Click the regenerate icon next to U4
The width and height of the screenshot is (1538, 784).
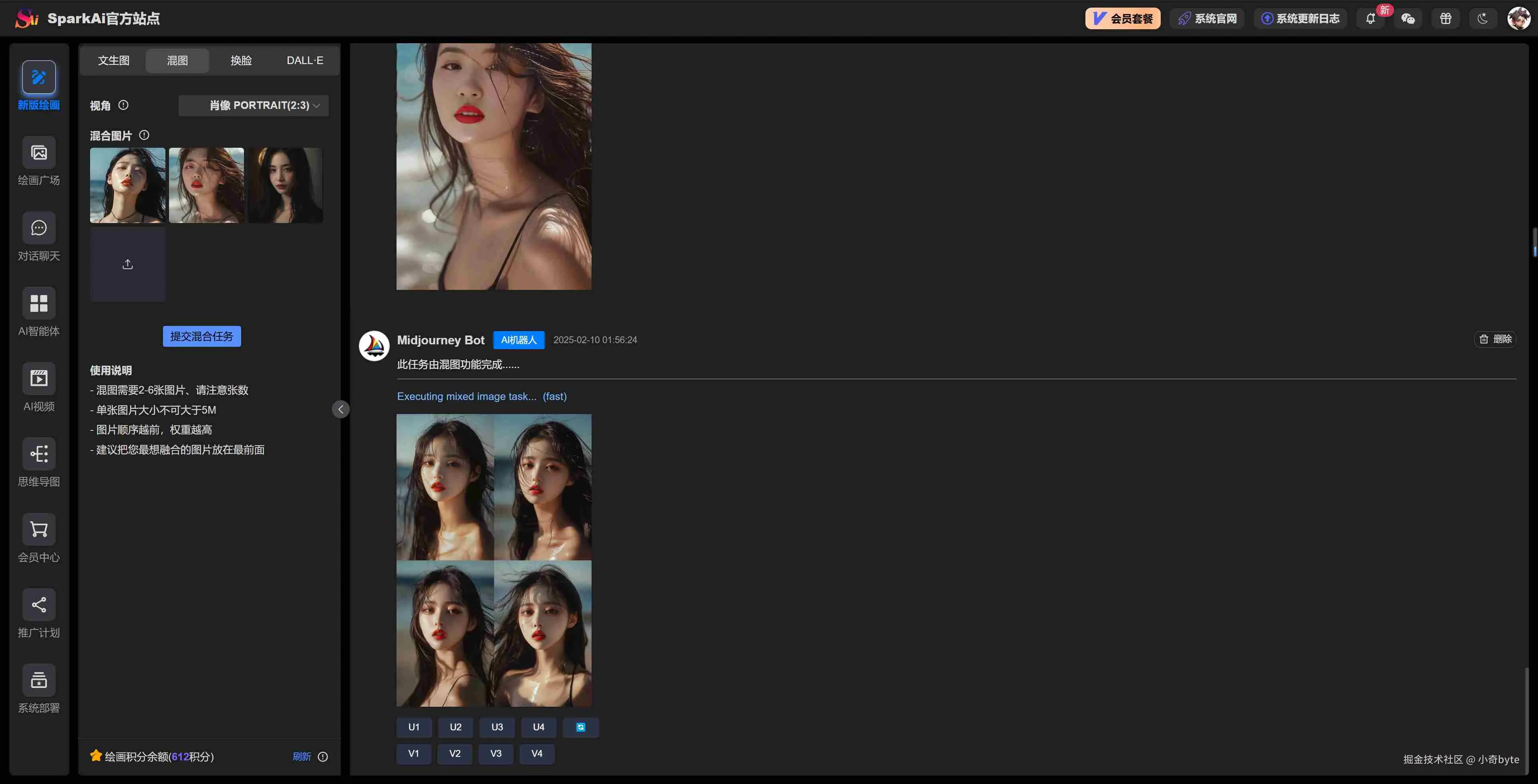pos(580,727)
